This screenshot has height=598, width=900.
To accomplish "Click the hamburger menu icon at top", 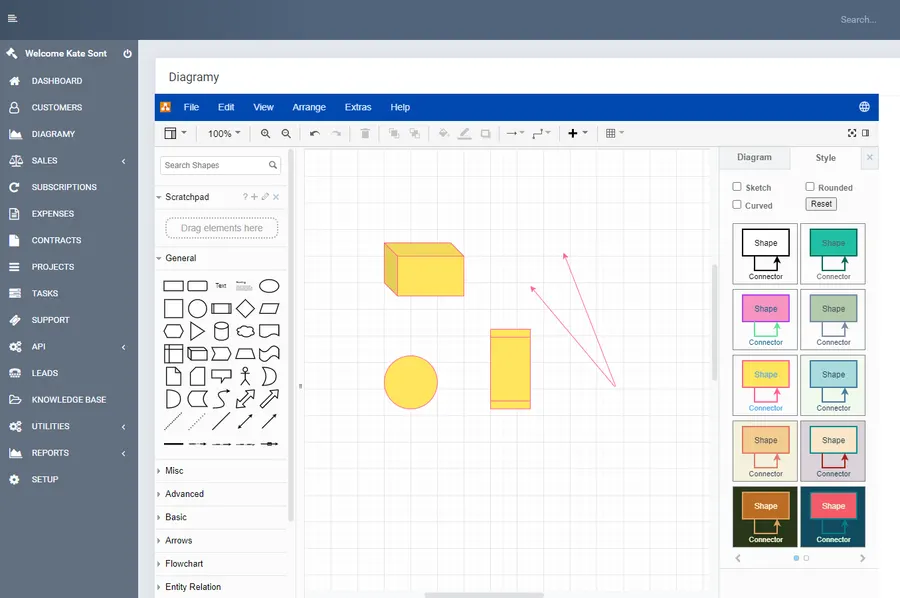I will pyautogui.click(x=13, y=18).
